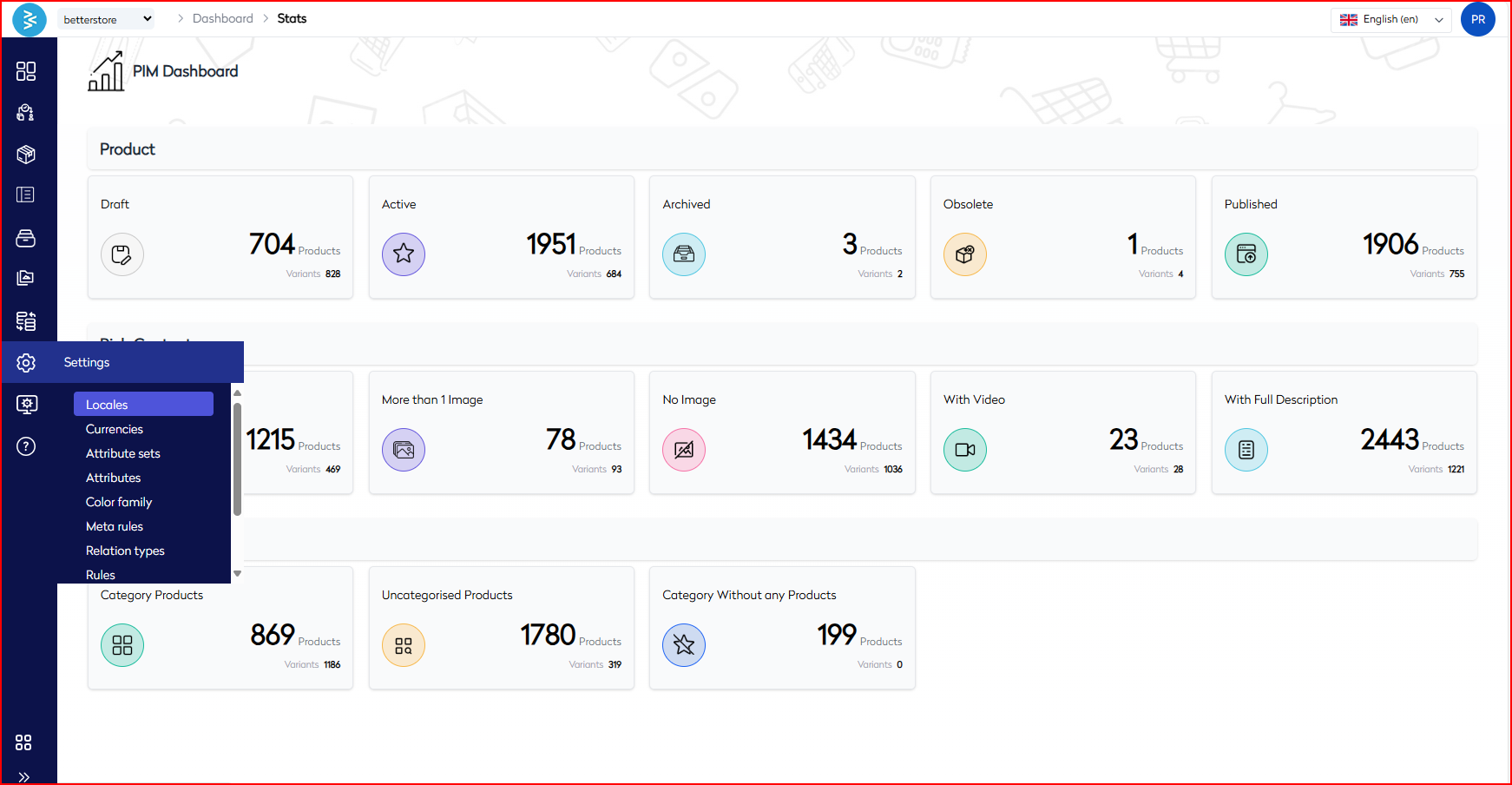
Task: Open the products box icon in sidebar
Action: pyautogui.click(x=26, y=155)
